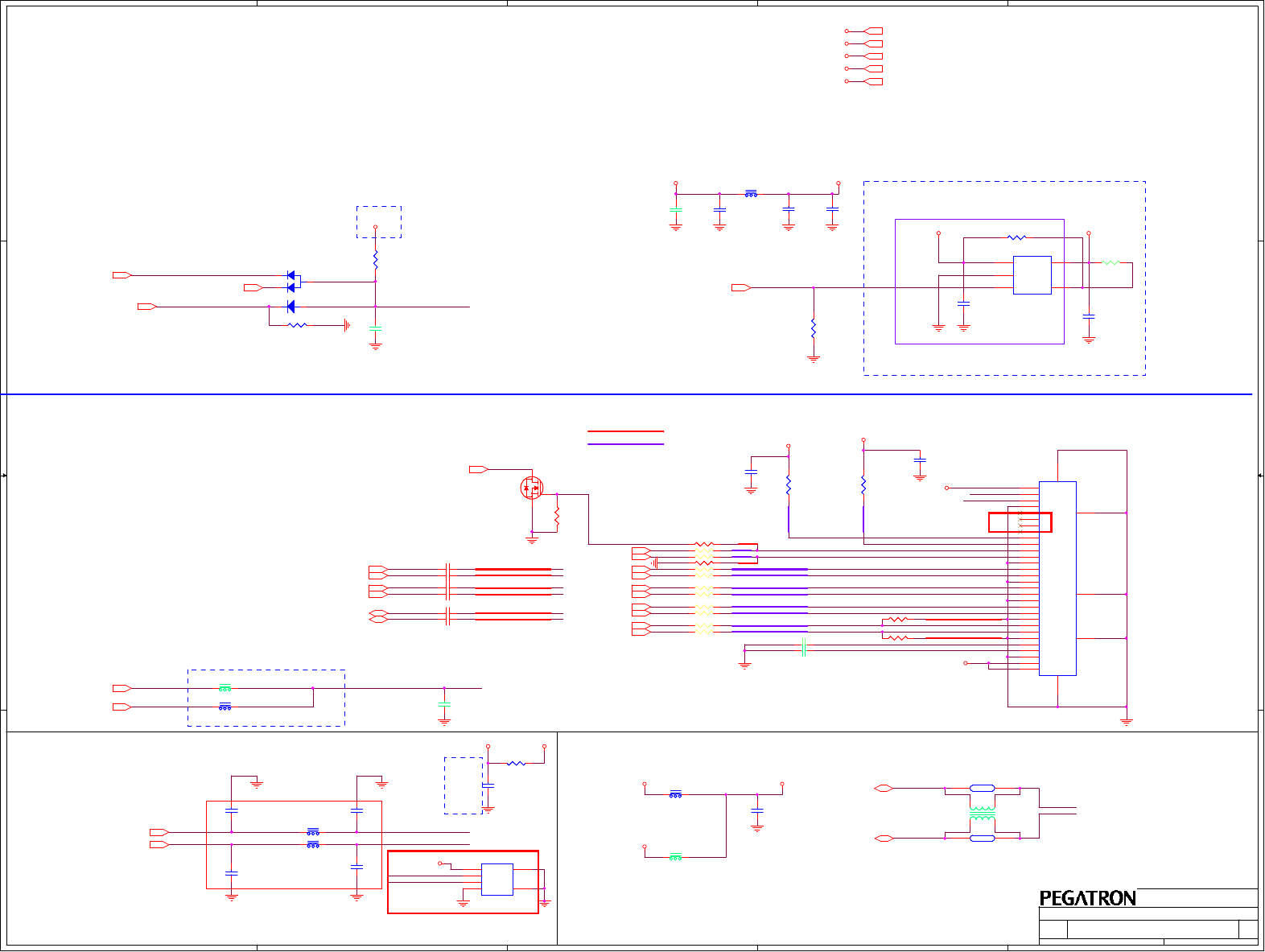Select the green zigzag resistor symbol
1265x952 pixels.
point(1110,262)
